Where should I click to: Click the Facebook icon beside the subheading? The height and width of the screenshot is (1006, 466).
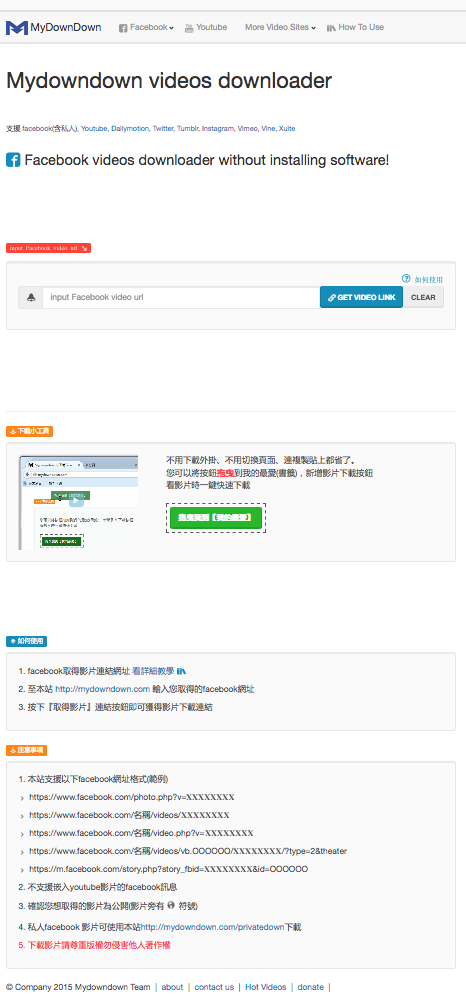[13, 160]
